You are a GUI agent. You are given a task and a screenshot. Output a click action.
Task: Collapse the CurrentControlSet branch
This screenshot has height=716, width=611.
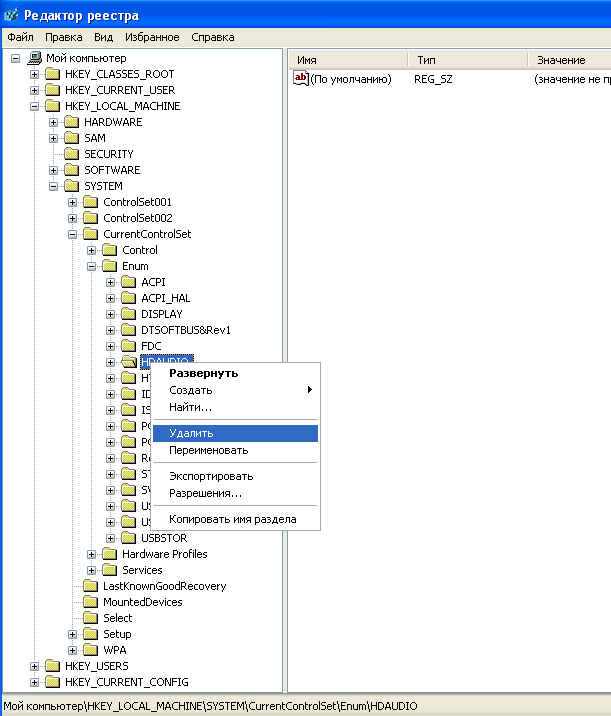[x=73, y=234]
